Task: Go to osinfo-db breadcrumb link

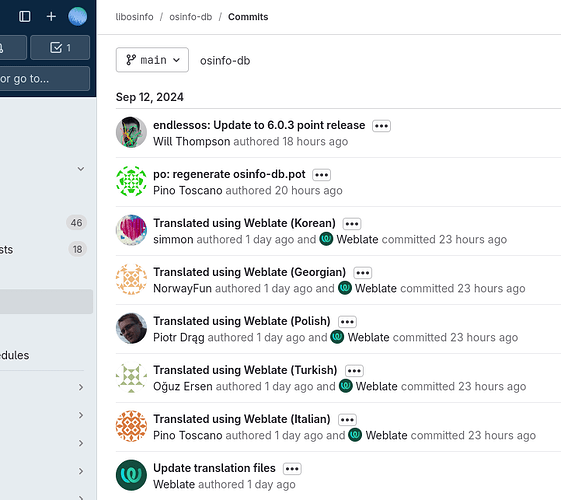Action: coord(191,17)
